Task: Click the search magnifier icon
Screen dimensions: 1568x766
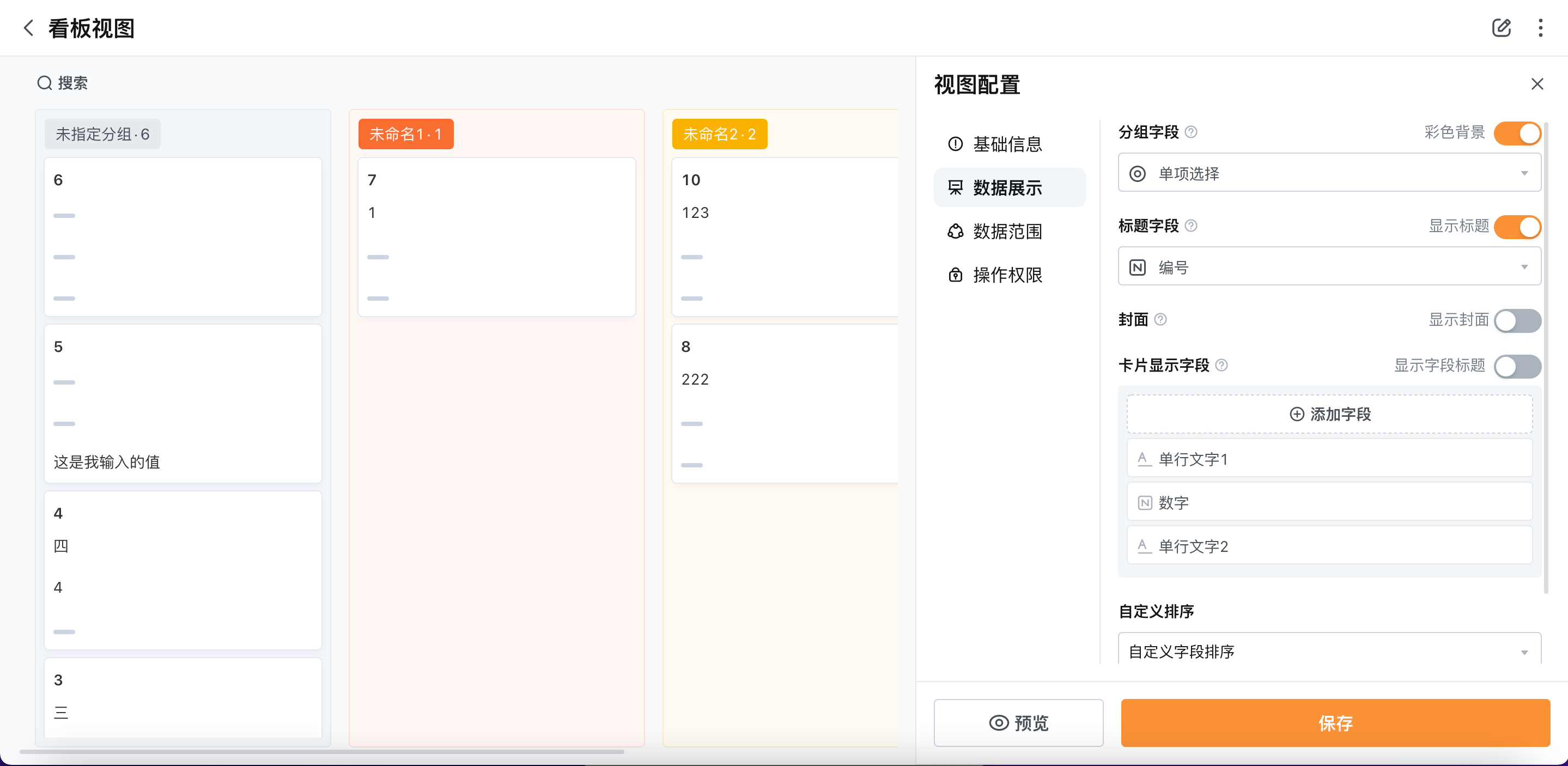Action: 44,83
